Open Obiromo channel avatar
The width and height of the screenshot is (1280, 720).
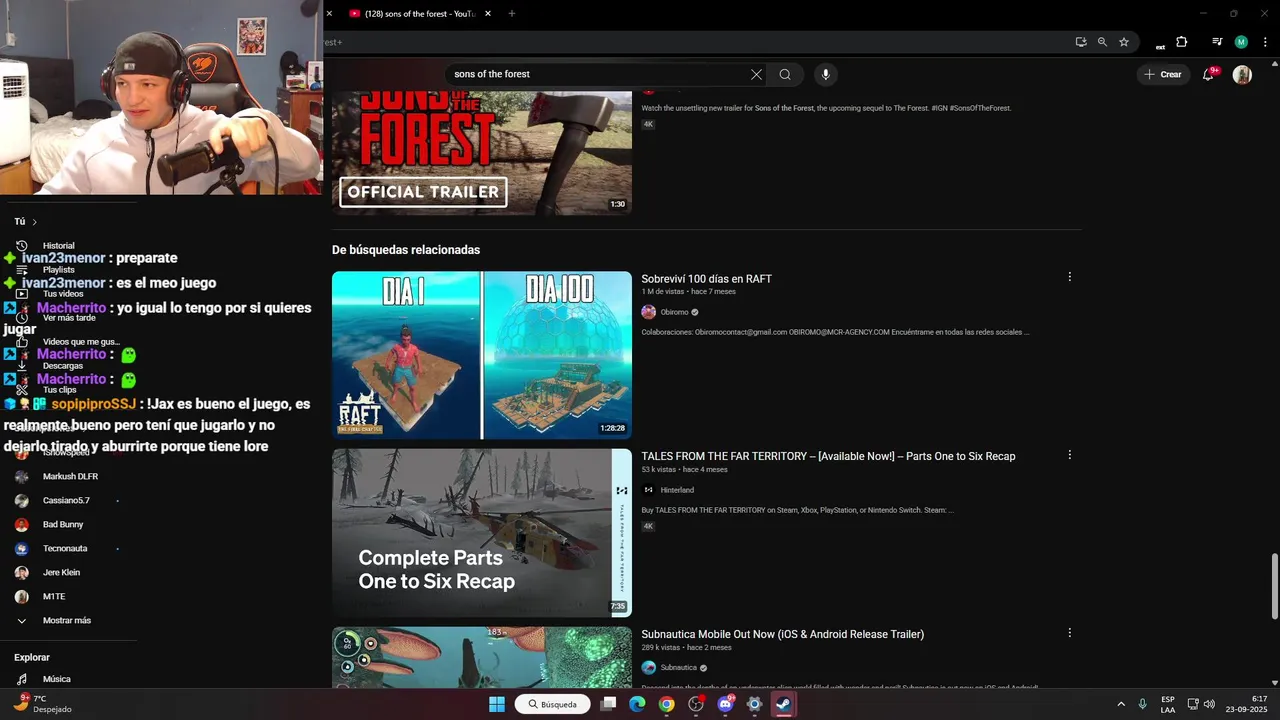click(648, 312)
